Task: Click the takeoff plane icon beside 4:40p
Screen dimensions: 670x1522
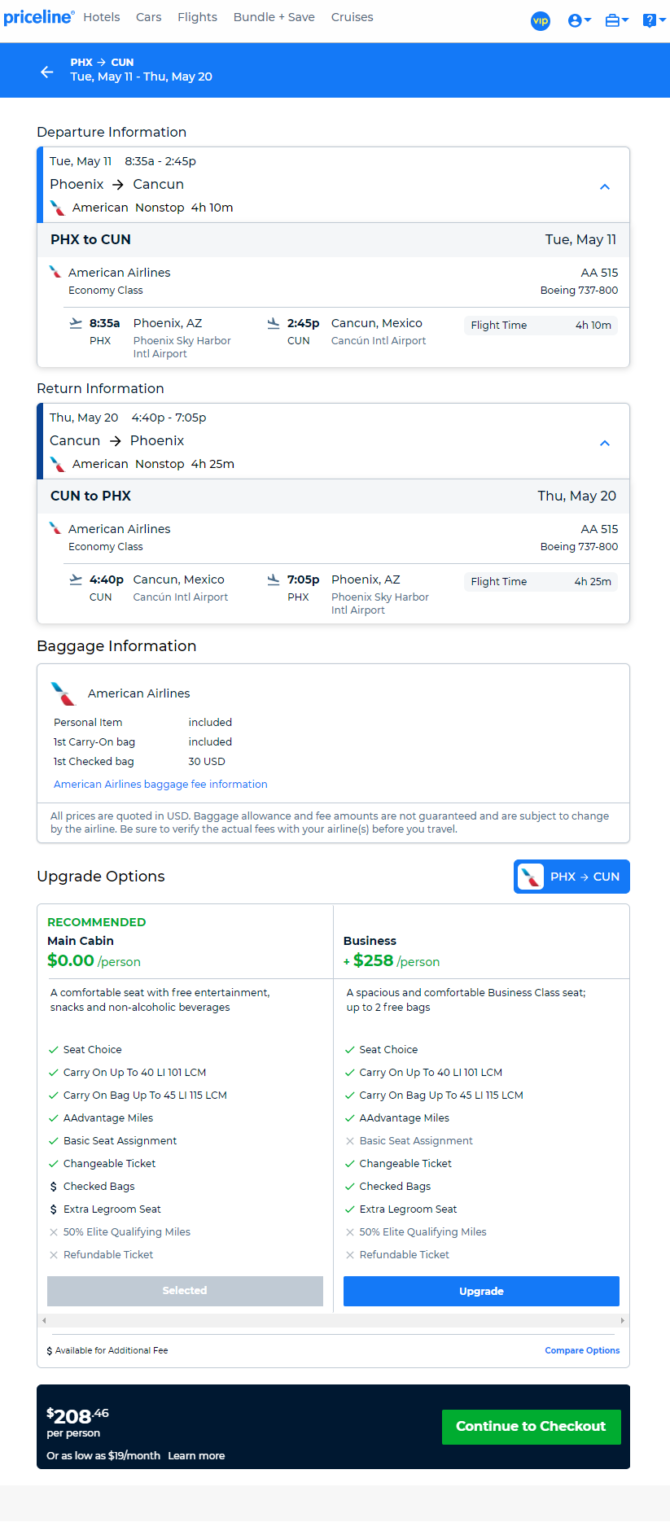Action: click(x=76, y=579)
